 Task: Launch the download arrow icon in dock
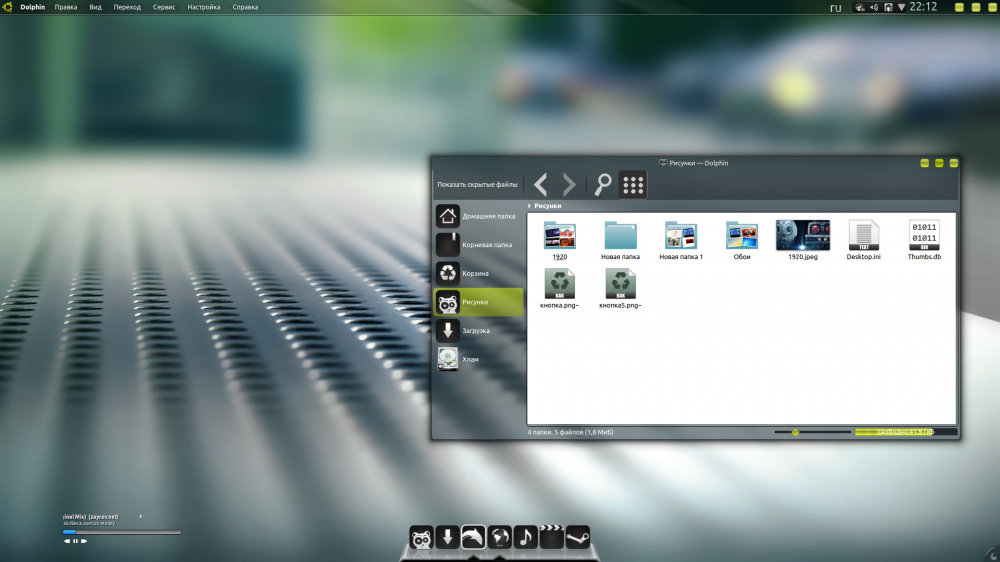[447, 537]
